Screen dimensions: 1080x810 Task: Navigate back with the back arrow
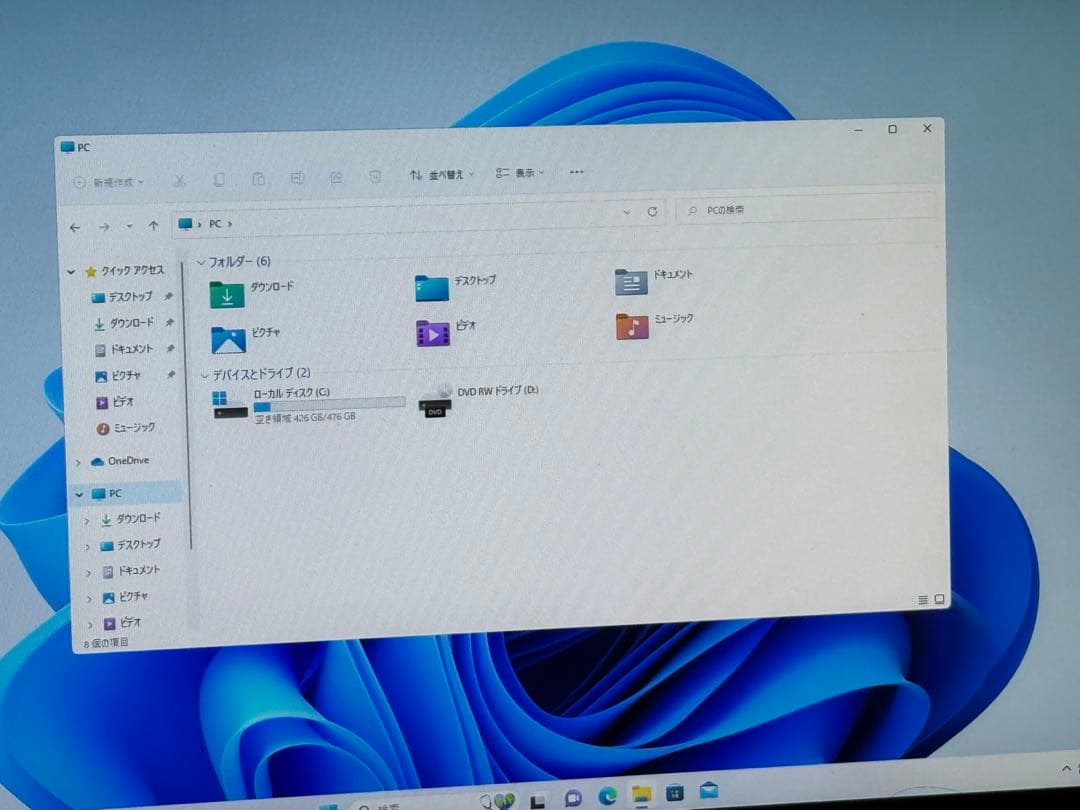point(74,227)
